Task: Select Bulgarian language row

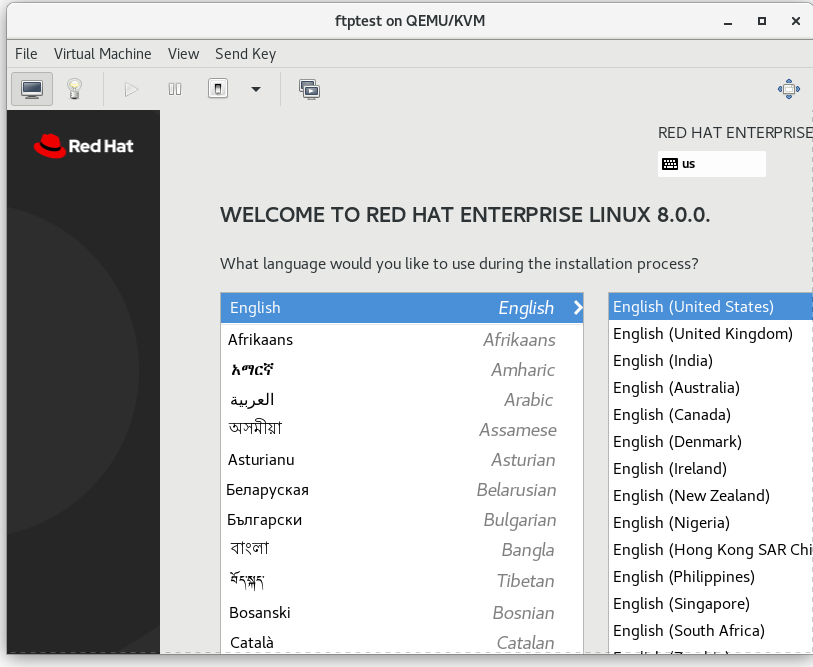Action: (402, 520)
